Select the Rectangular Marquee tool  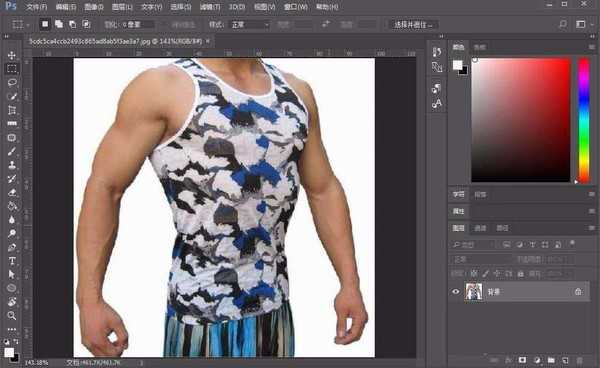12,69
